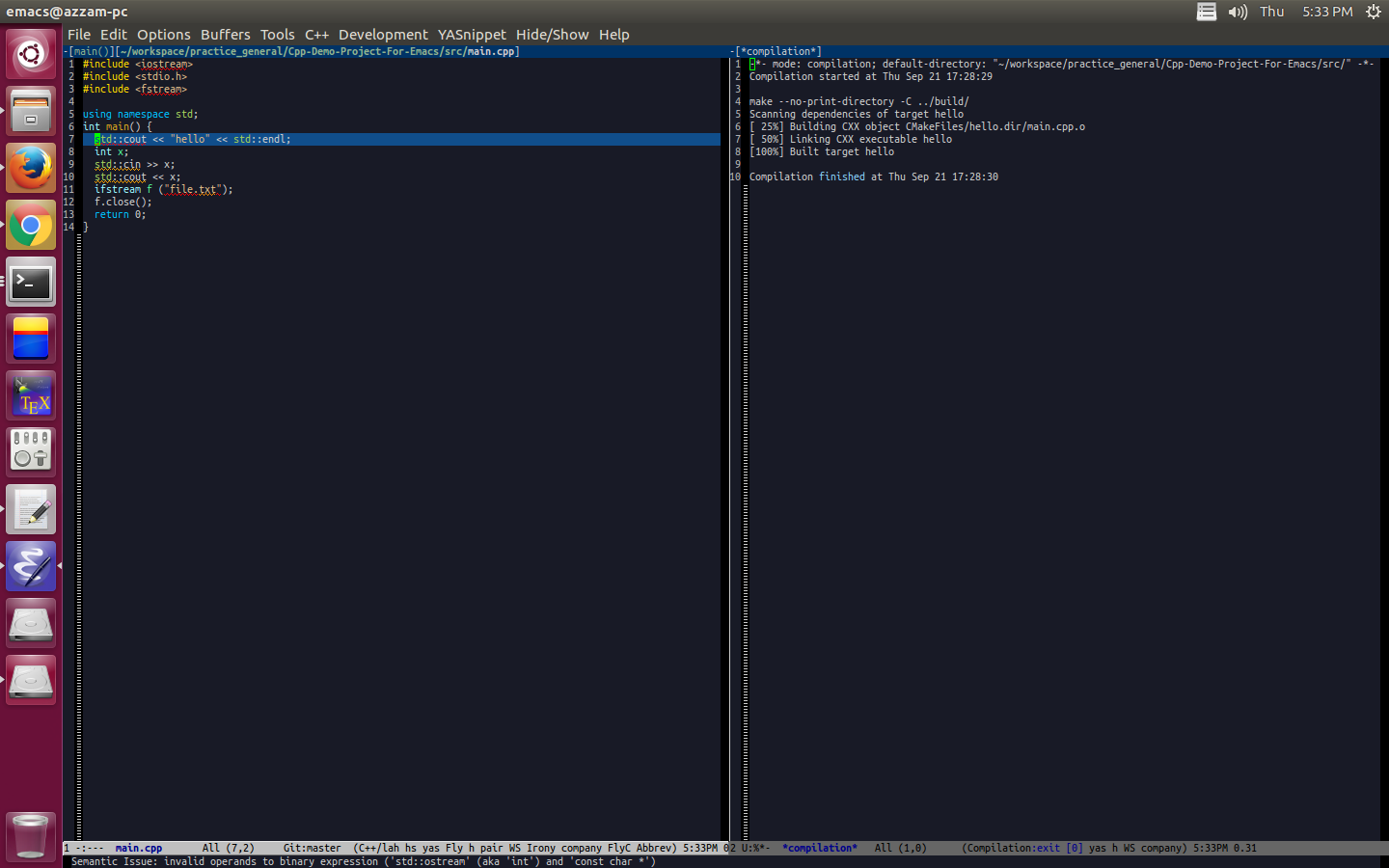Launch Firefox from the dock
The height and width of the screenshot is (868, 1389).
point(31,169)
